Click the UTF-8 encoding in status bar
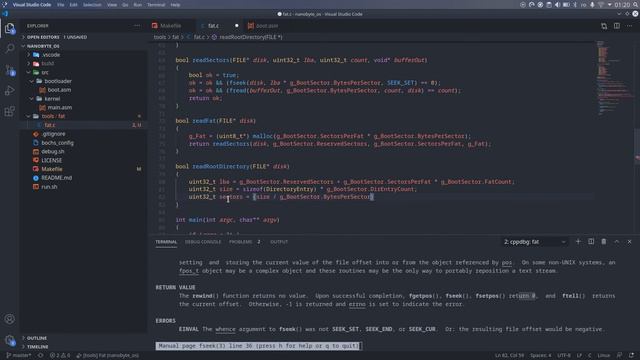This screenshot has width=640, height=360. pos(564,356)
